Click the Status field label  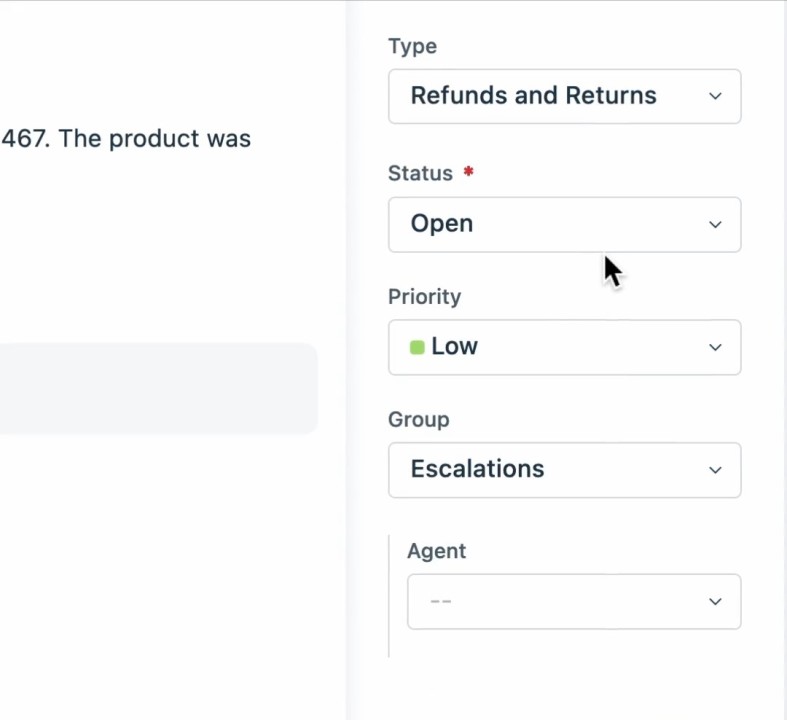point(420,173)
